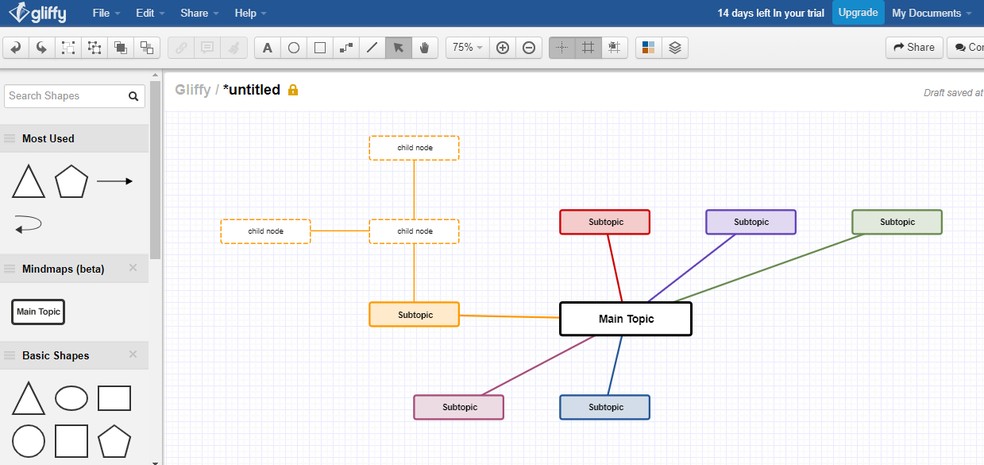The width and height of the screenshot is (984, 465).
Task: Expand the My Documents dropdown
Action: click(x=932, y=13)
